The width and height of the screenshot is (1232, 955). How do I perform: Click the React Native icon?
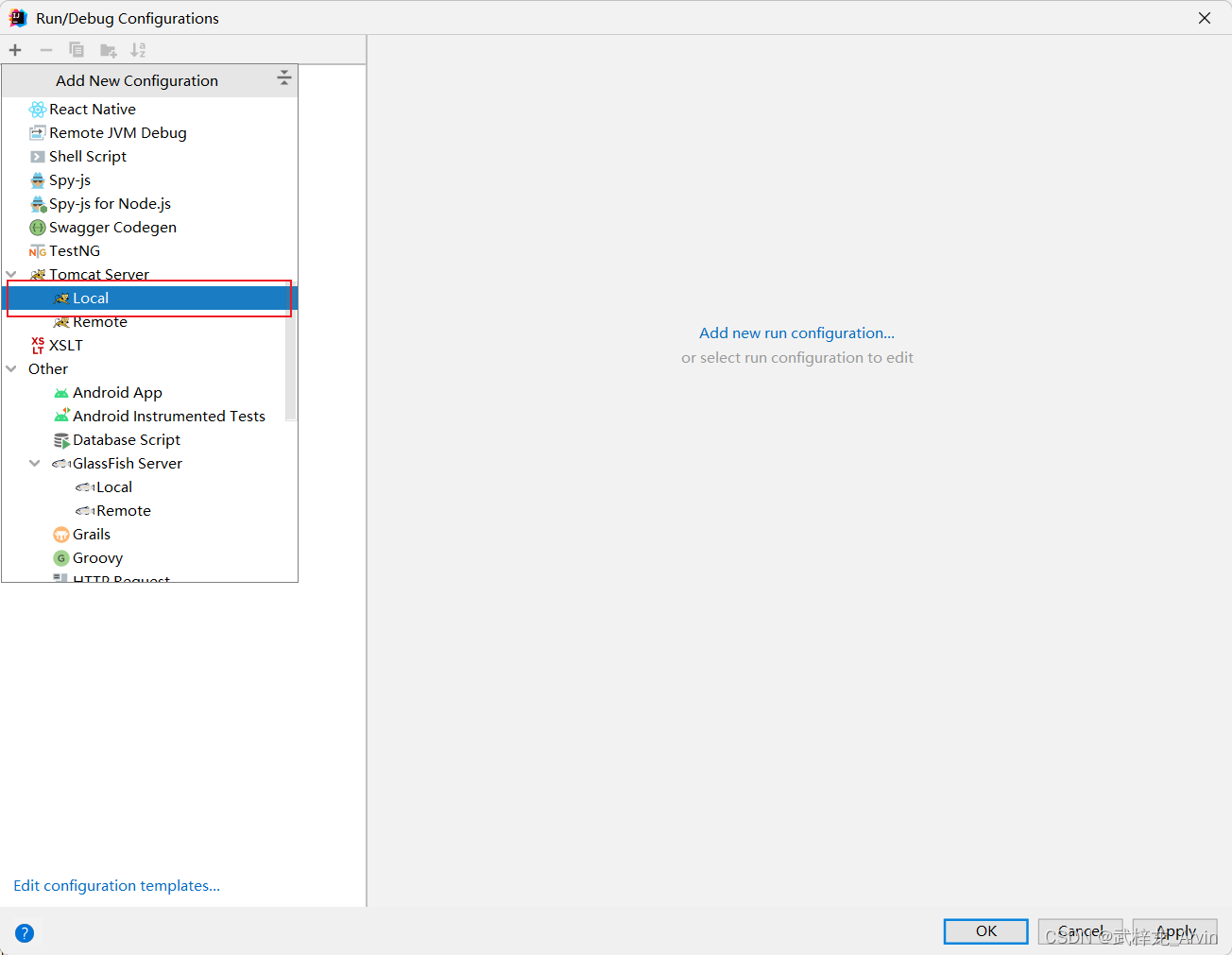[x=37, y=110]
